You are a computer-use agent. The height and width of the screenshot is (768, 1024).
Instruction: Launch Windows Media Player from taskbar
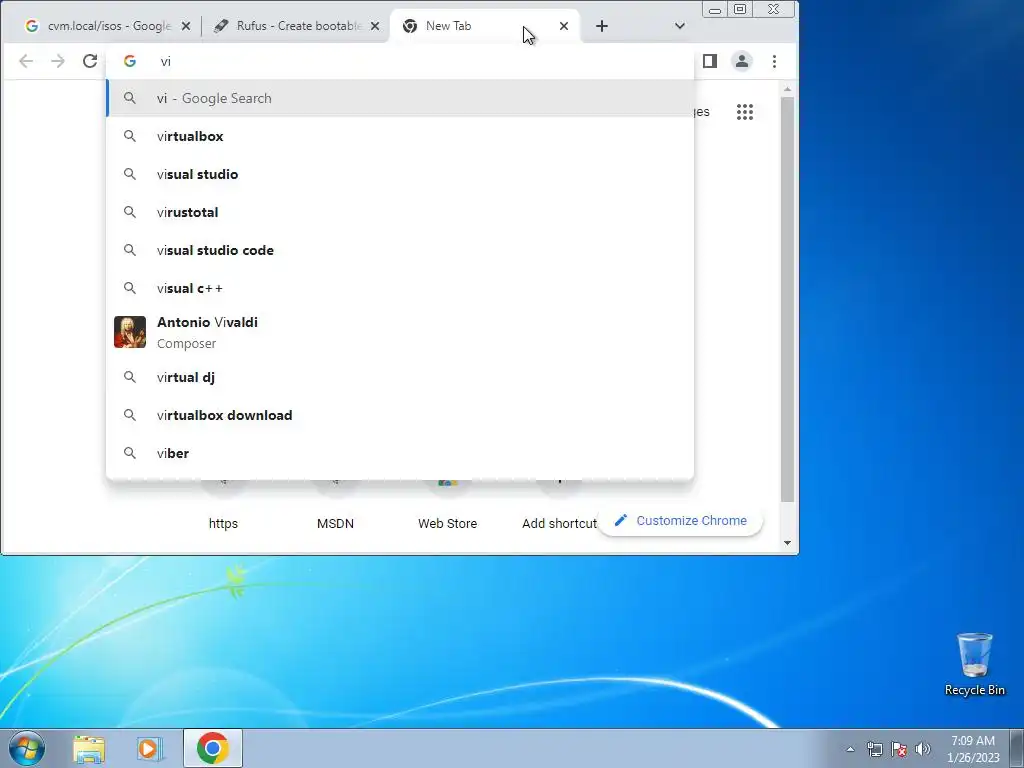[150, 749]
